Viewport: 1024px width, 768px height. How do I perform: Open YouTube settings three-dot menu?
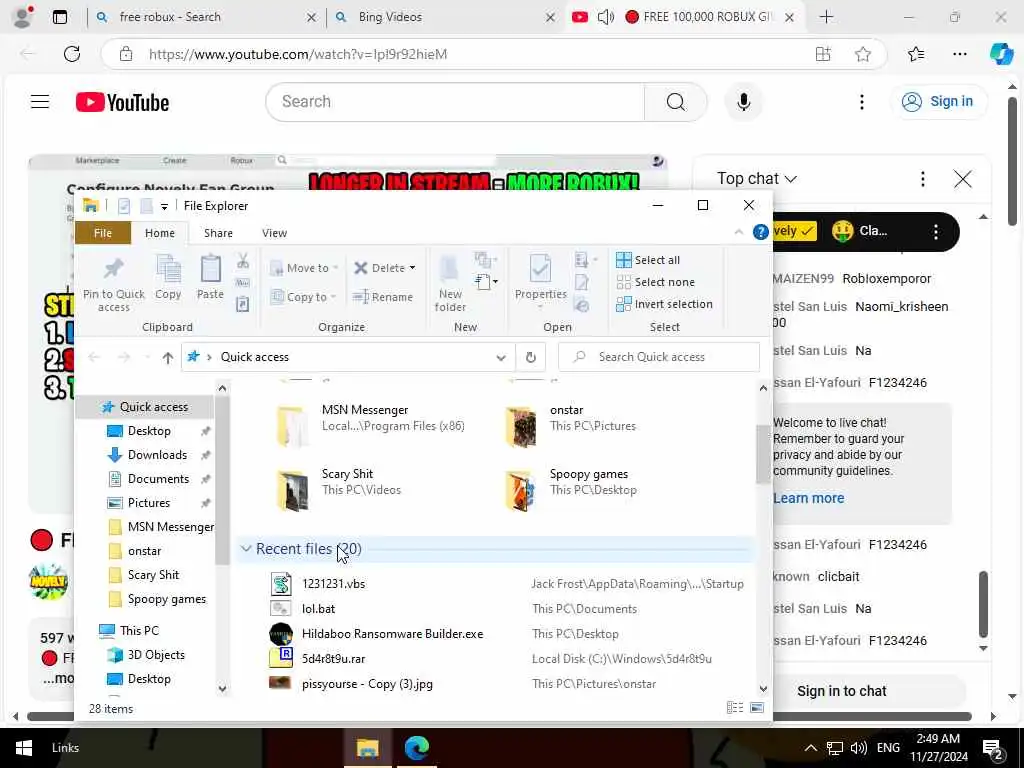[x=861, y=102]
